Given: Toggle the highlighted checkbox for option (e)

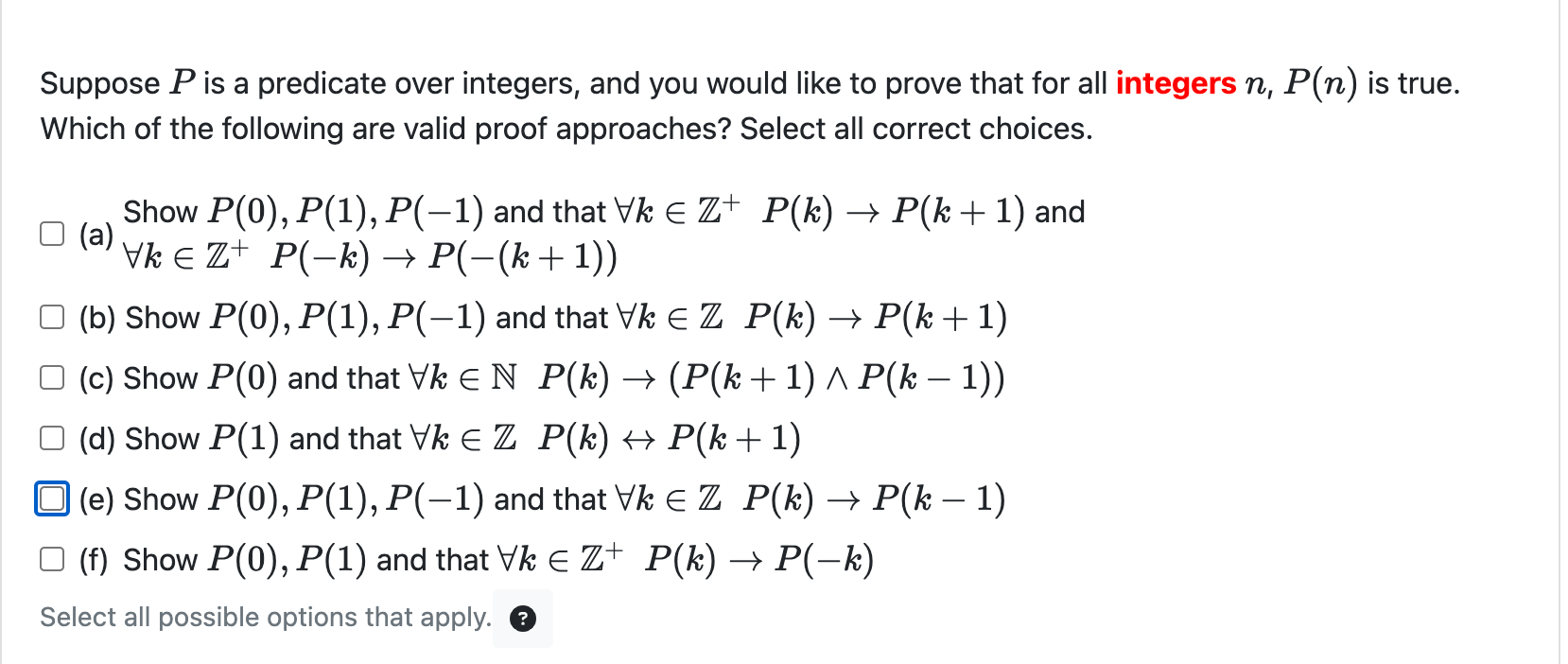Looking at the screenshot, I should (52, 498).
